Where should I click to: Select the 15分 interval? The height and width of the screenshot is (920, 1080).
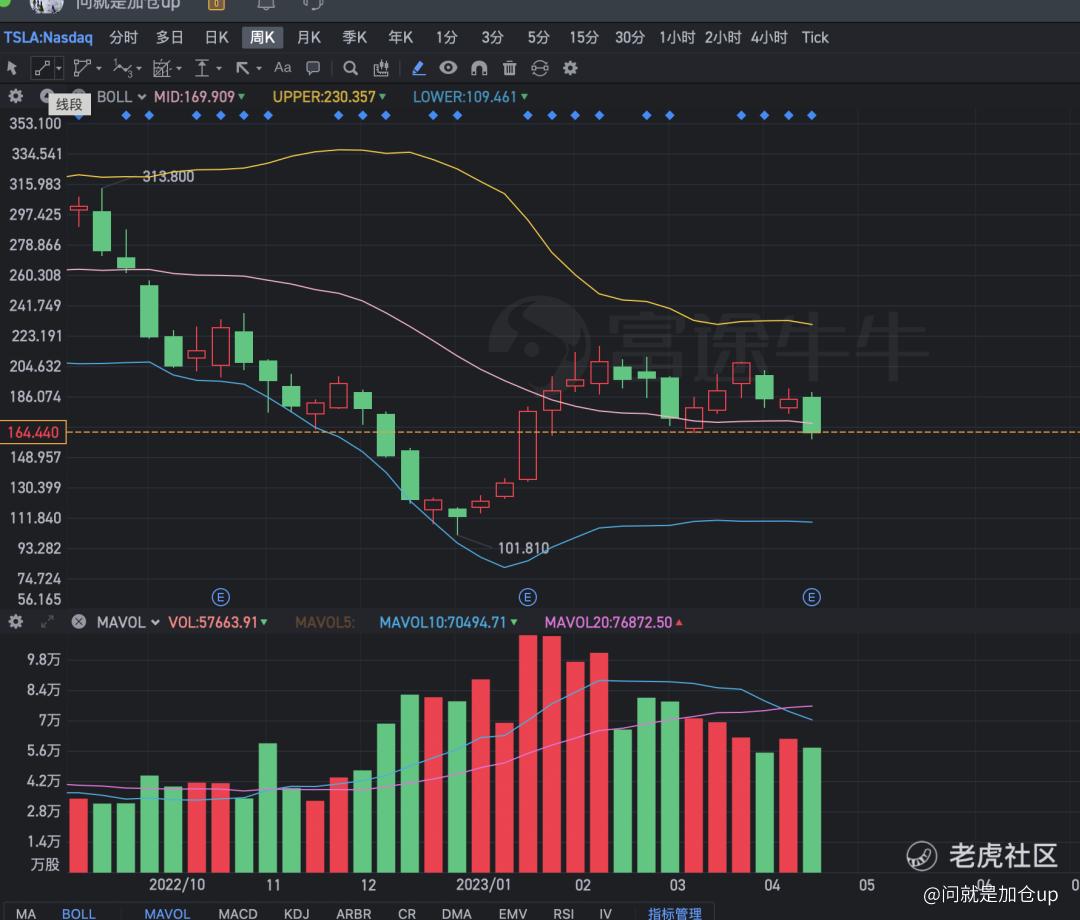pyautogui.click(x=583, y=37)
